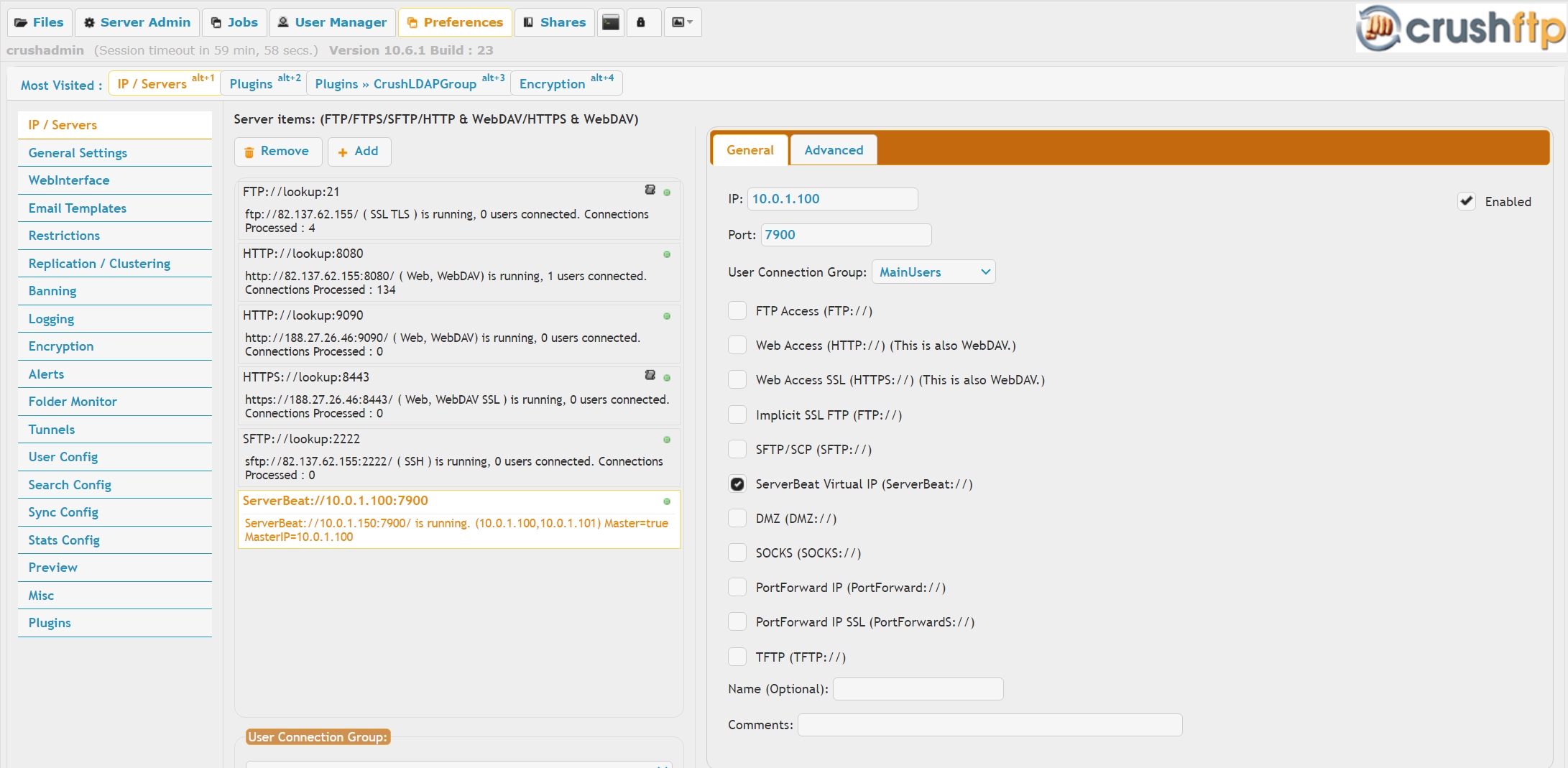Select FTP://lookup:21 server item
1568x768 pixels.
[x=458, y=209]
